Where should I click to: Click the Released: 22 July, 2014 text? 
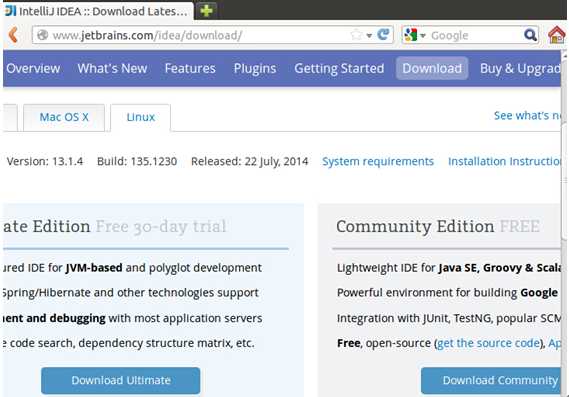click(250, 161)
